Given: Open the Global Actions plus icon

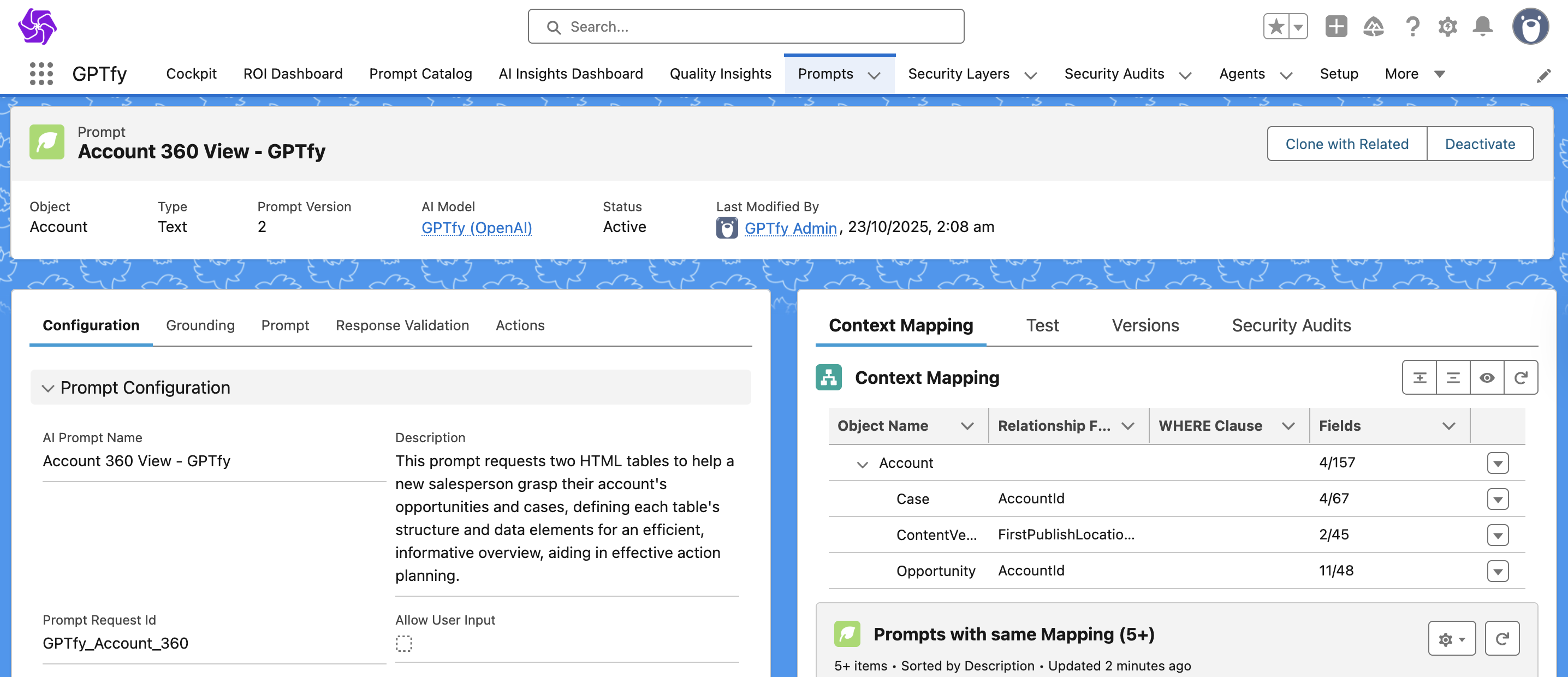Looking at the screenshot, I should click(1335, 27).
